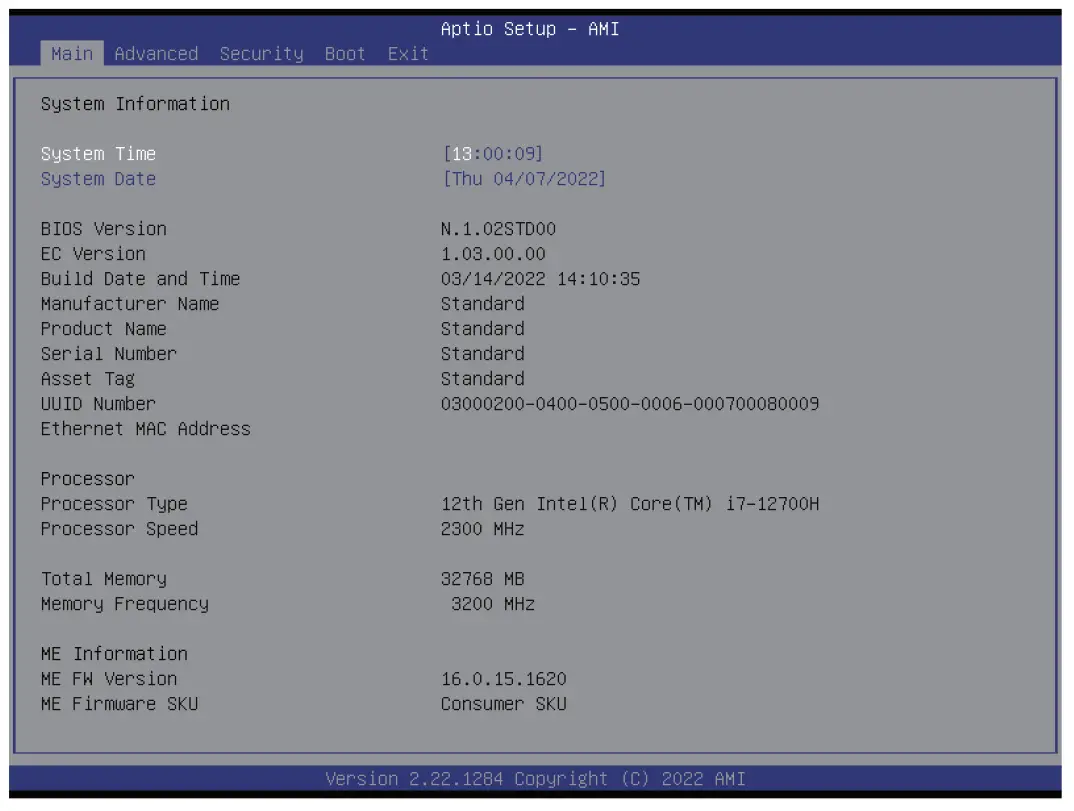Click the Serial Number value Standard

click(x=483, y=354)
